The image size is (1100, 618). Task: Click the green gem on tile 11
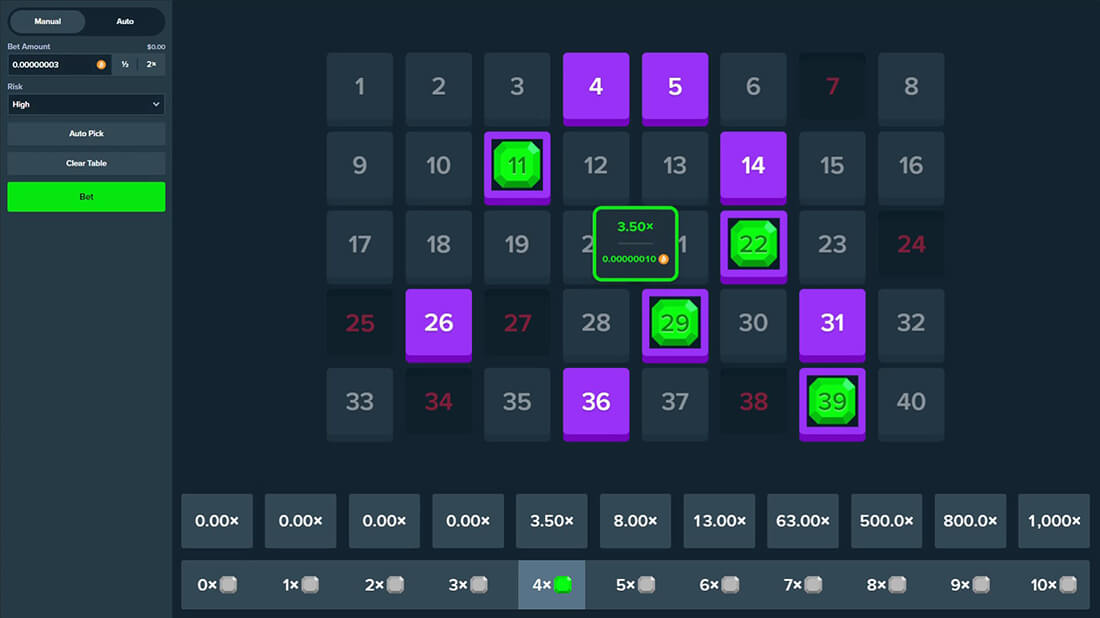(517, 165)
